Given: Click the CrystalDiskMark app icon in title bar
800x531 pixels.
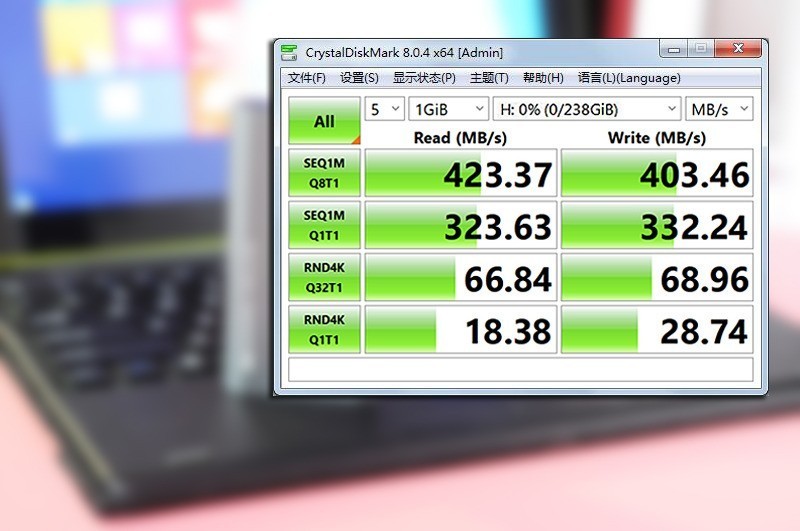Looking at the screenshot, I should click(x=289, y=52).
